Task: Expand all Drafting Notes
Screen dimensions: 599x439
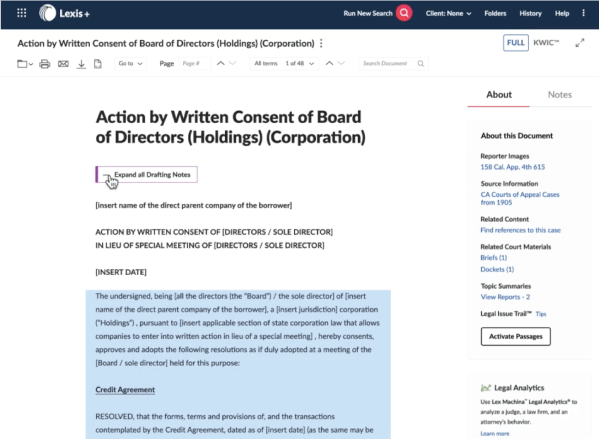Action: [147, 175]
